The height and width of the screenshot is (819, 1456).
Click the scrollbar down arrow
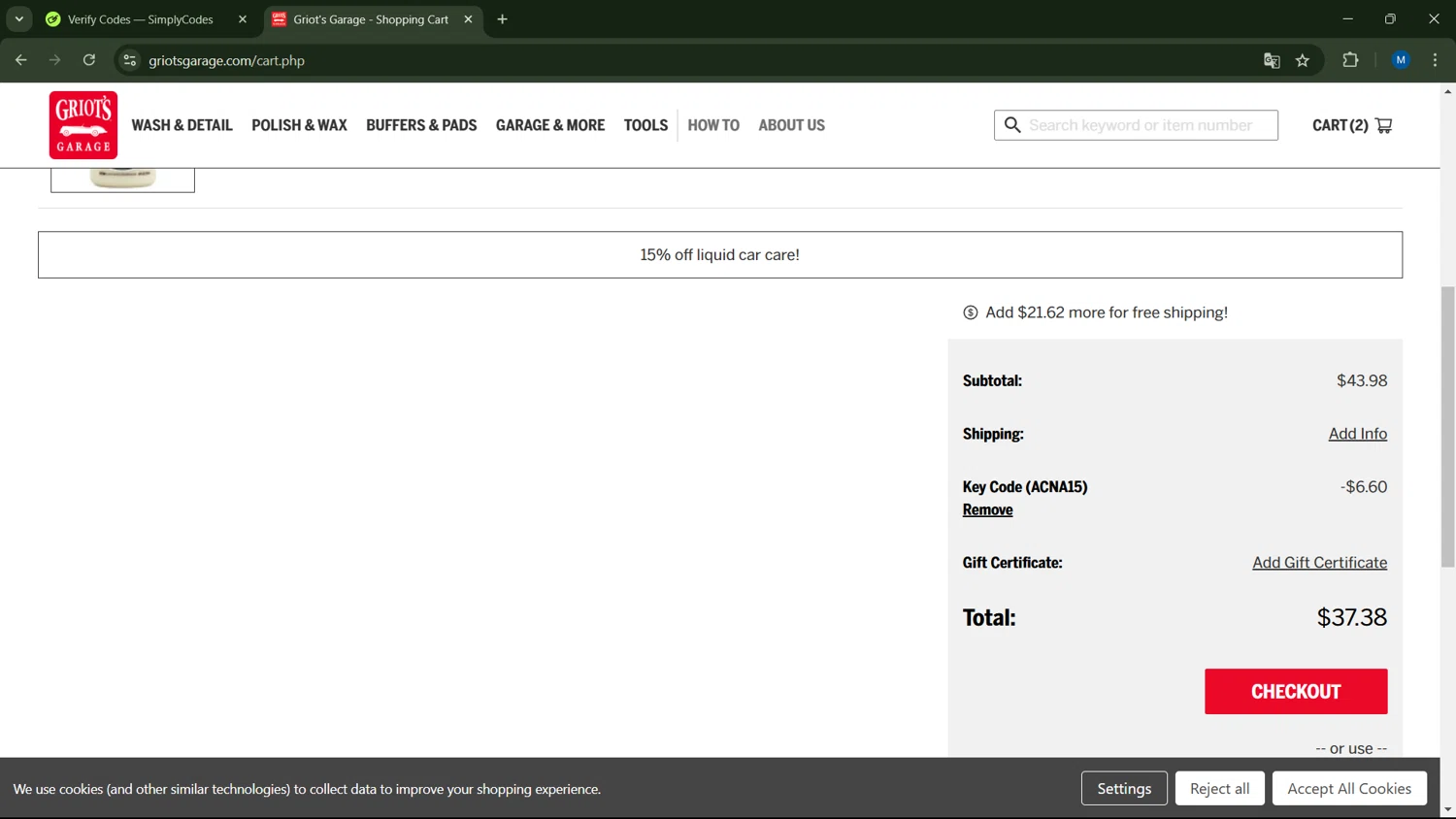coord(1448,809)
